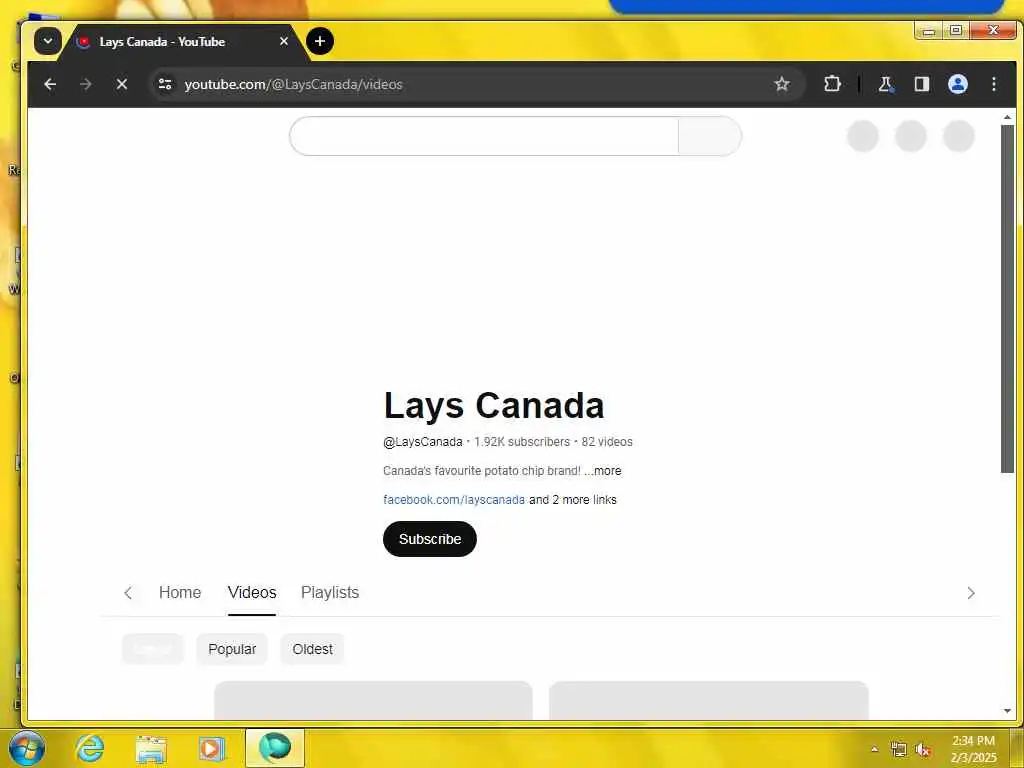Screen dimensions: 1024x768
Task: Minimize the browser window
Action: point(929,30)
